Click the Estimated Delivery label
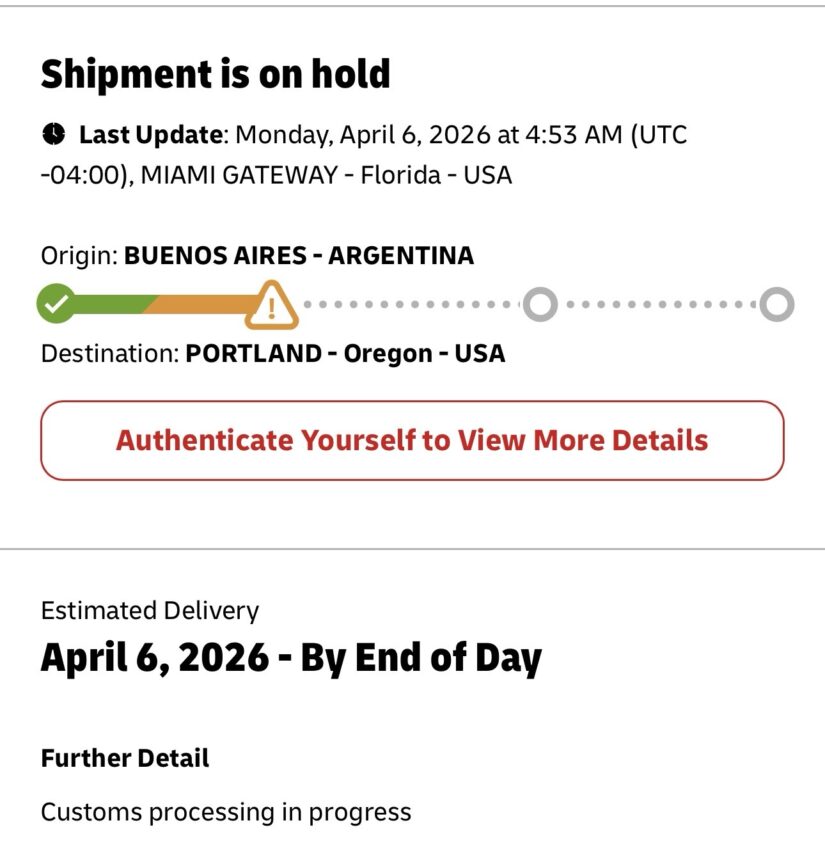The image size is (825, 848). 149,610
